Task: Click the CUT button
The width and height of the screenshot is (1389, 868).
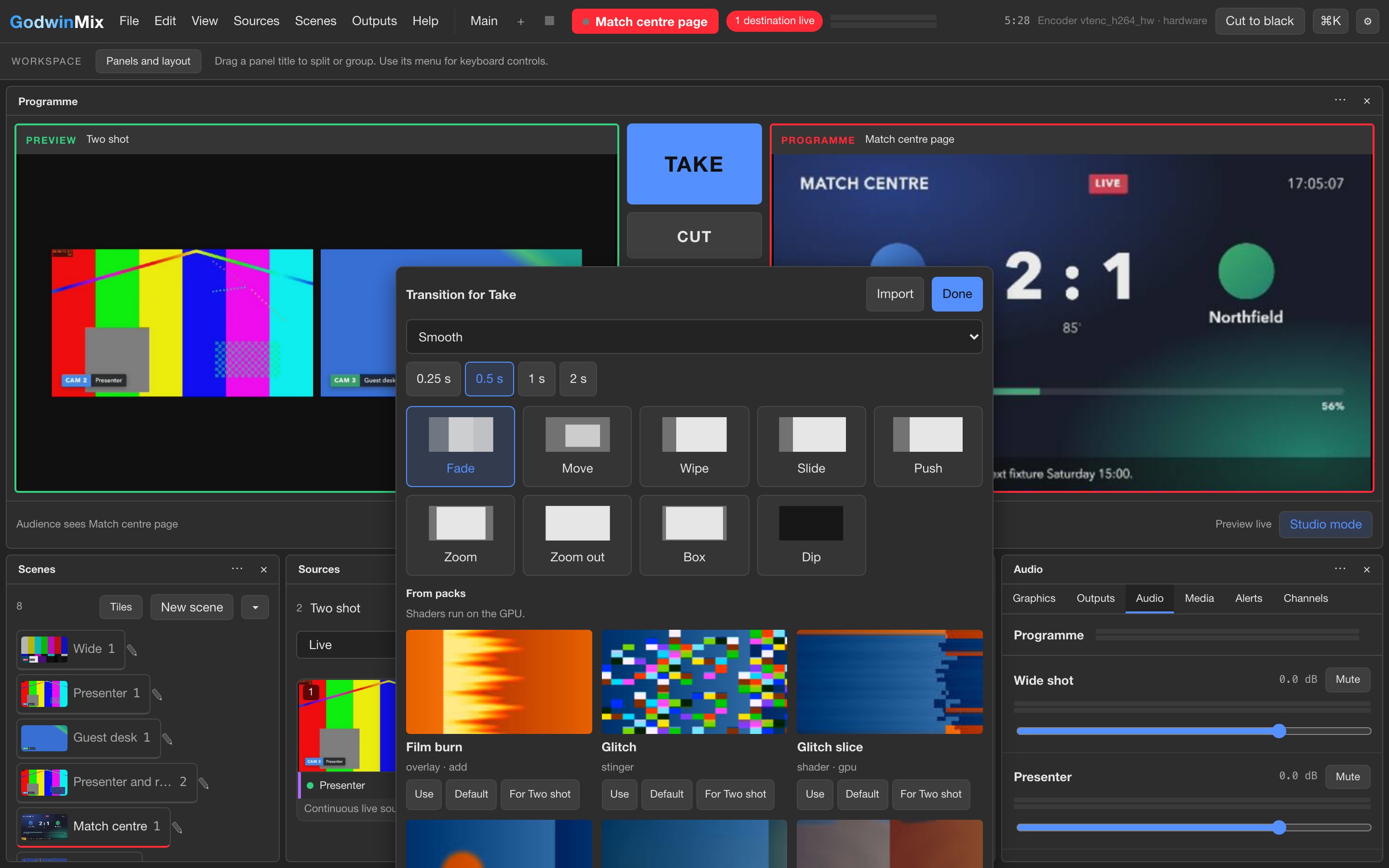Action: tap(694, 236)
